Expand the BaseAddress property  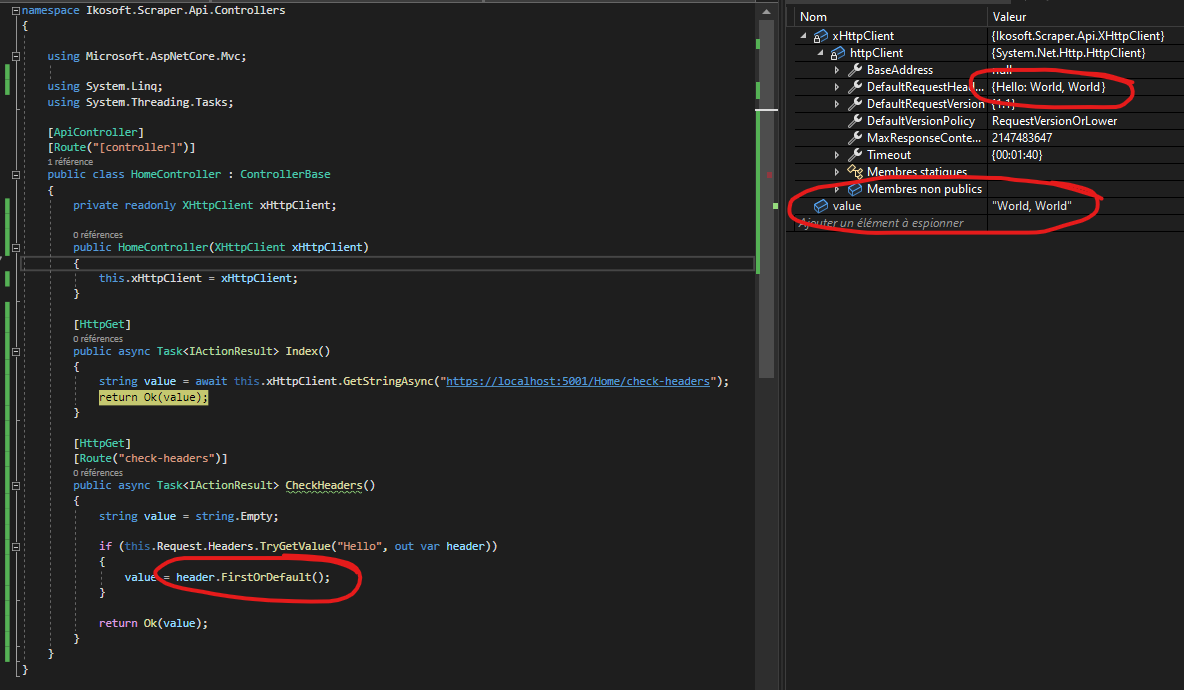click(x=837, y=70)
